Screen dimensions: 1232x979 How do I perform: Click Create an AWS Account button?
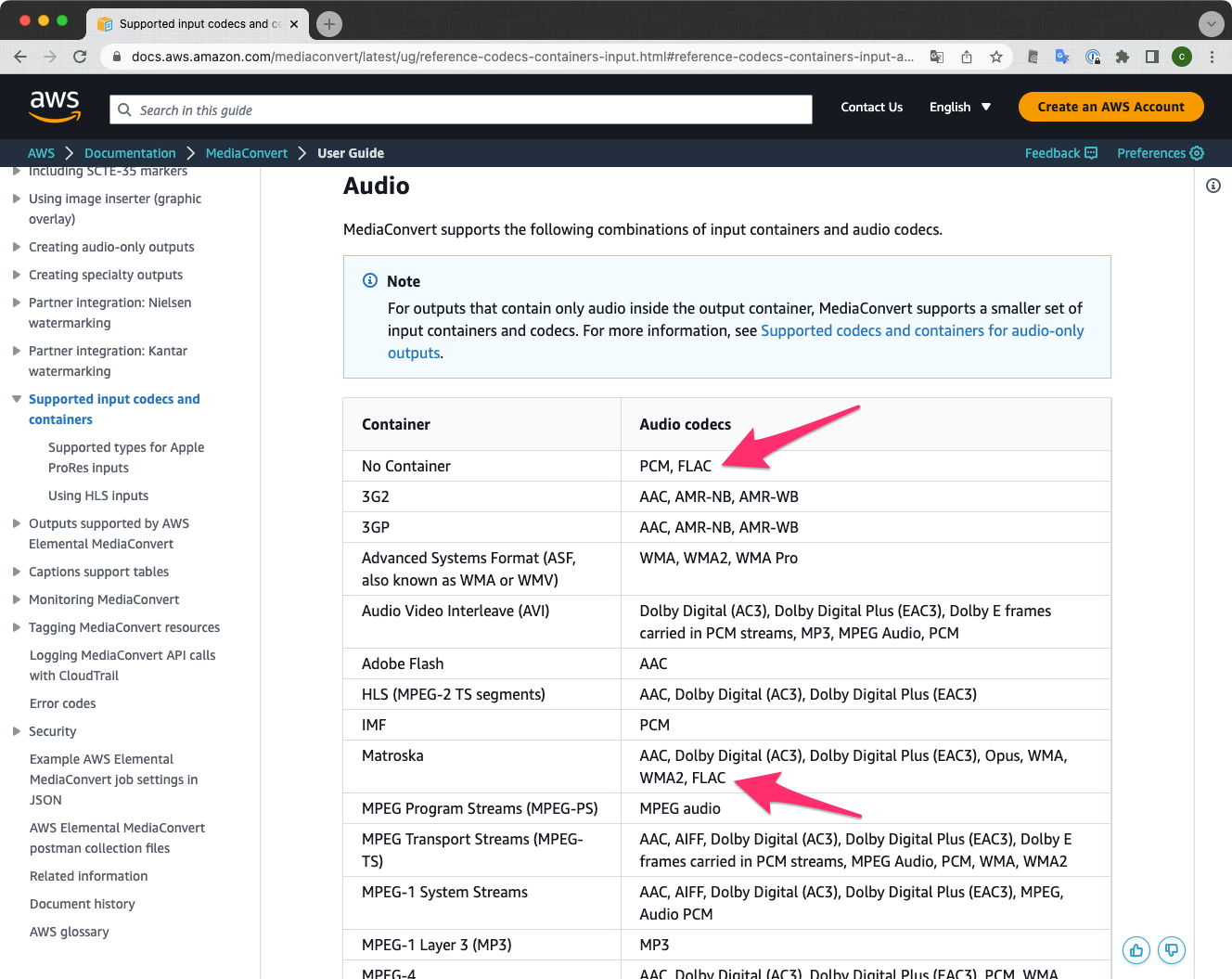point(1110,107)
